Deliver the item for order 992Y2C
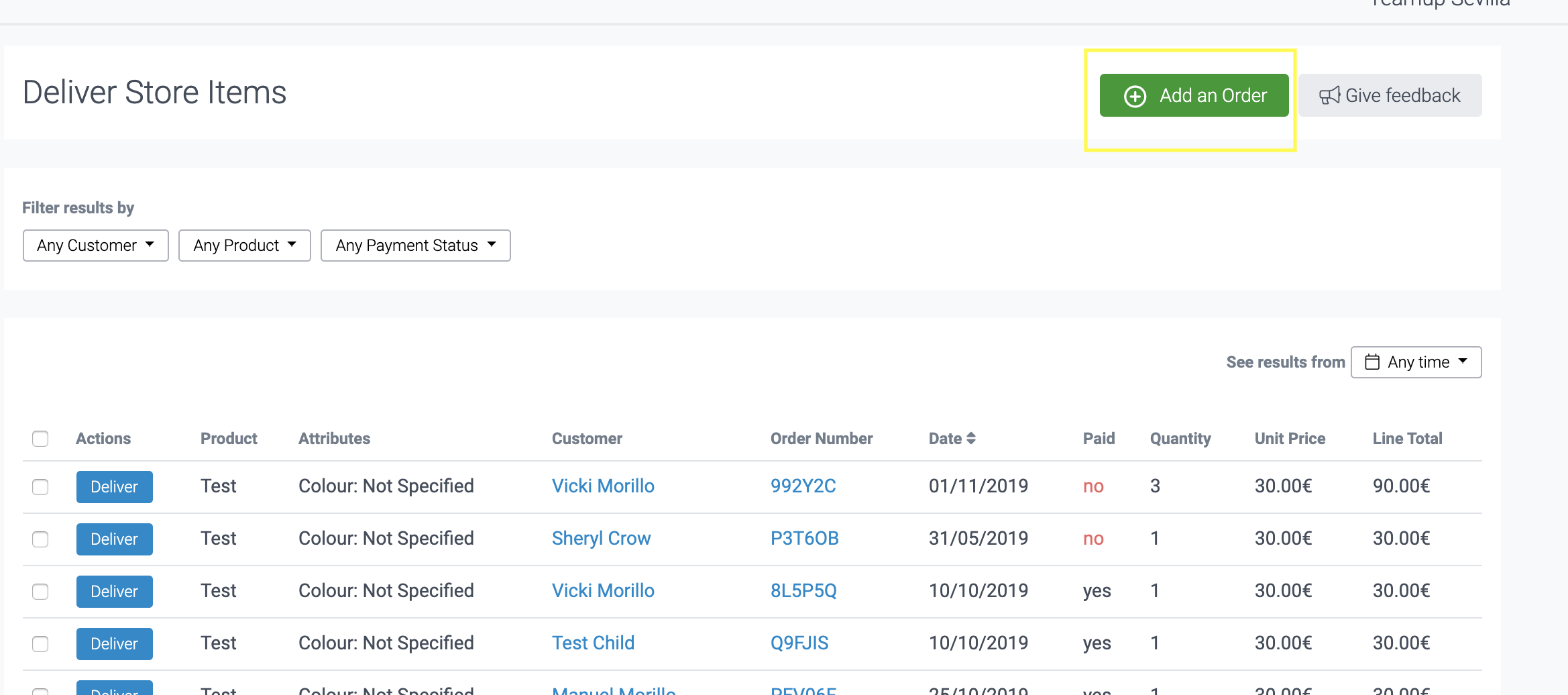The height and width of the screenshot is (695, 1568). (114, 487)
